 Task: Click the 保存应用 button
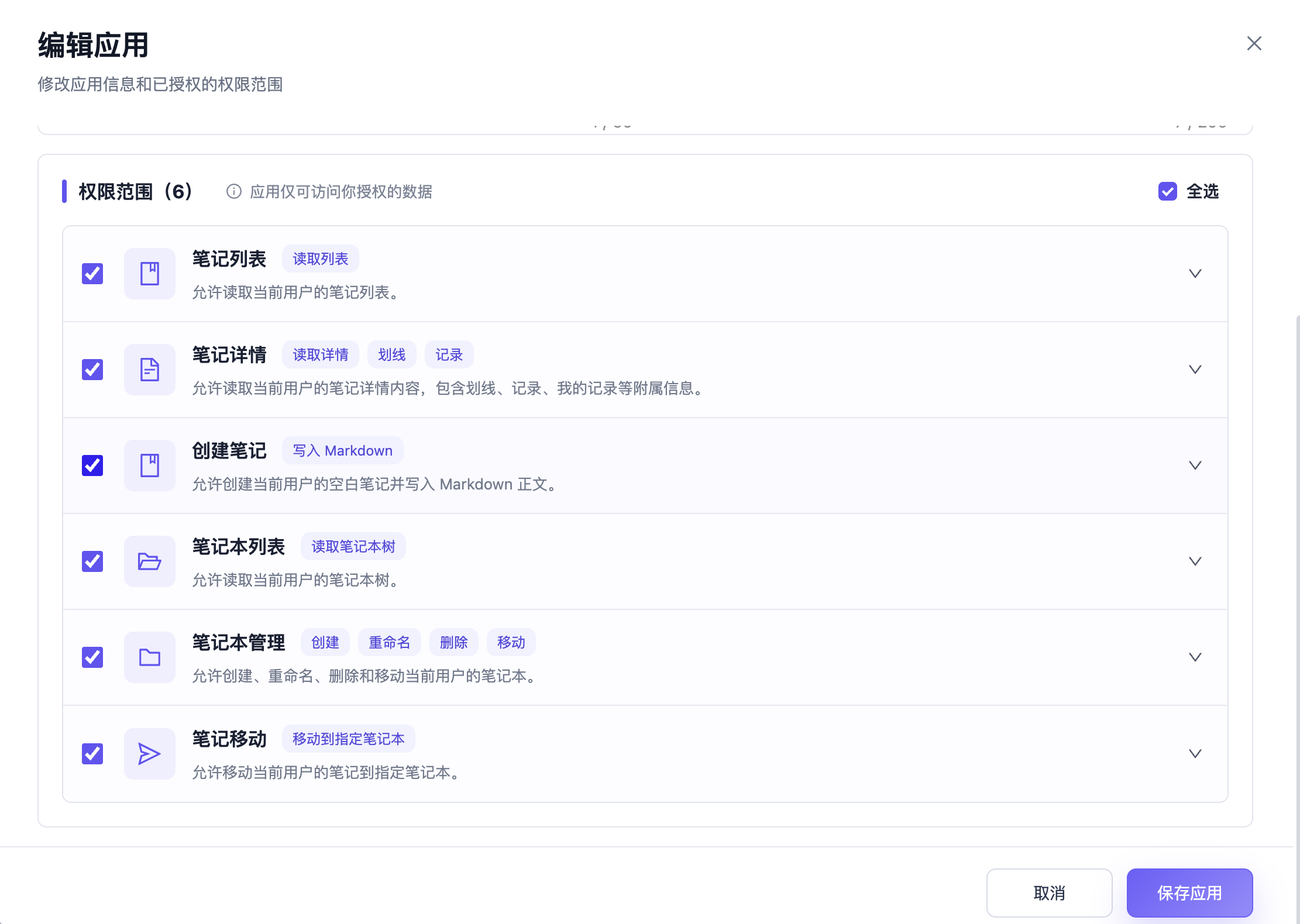tap(1190, 893)
